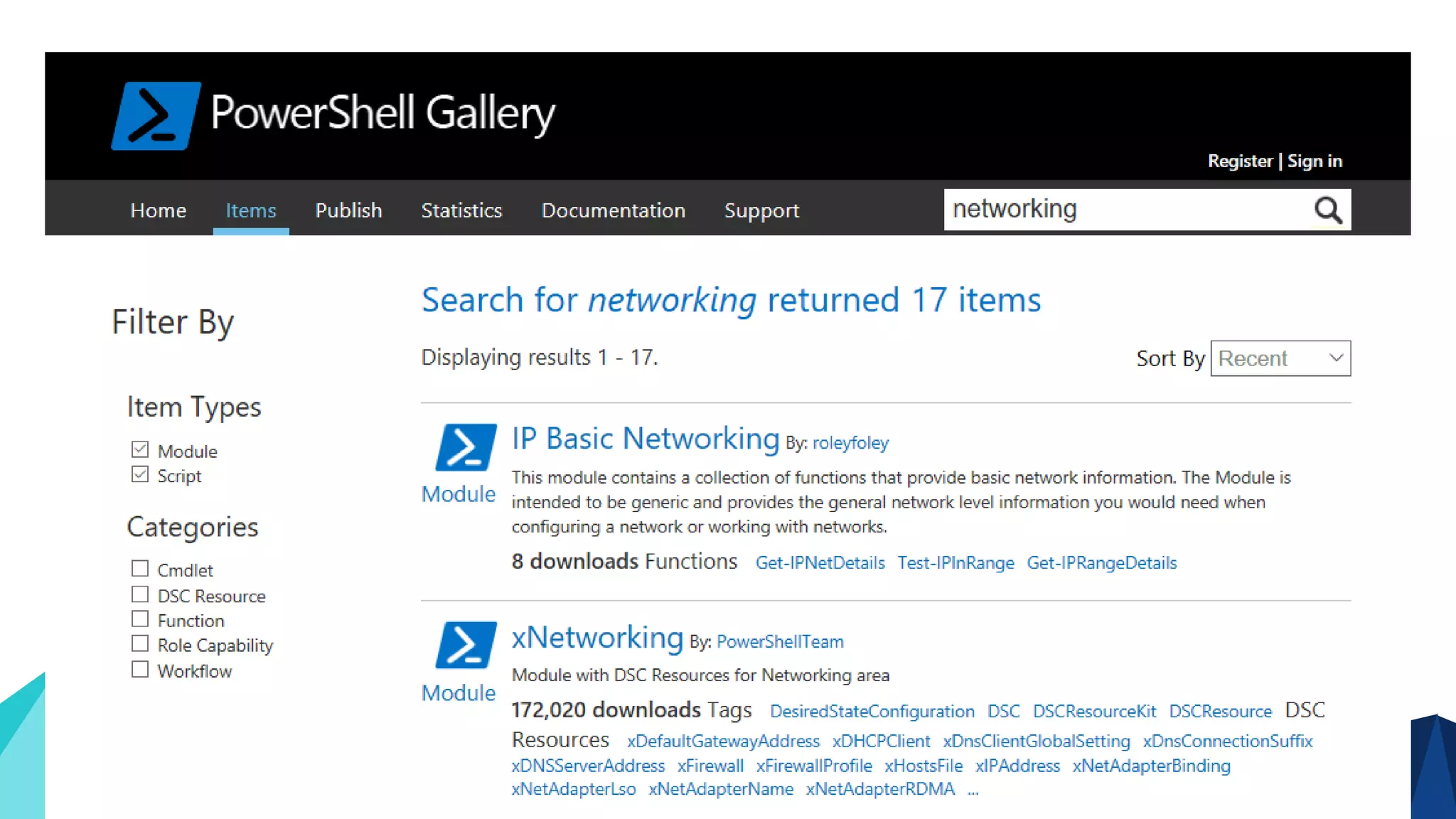Open the xDHCPClient resource link
Viewport: 1456px width, 819px height.
(x=881, y=742)
